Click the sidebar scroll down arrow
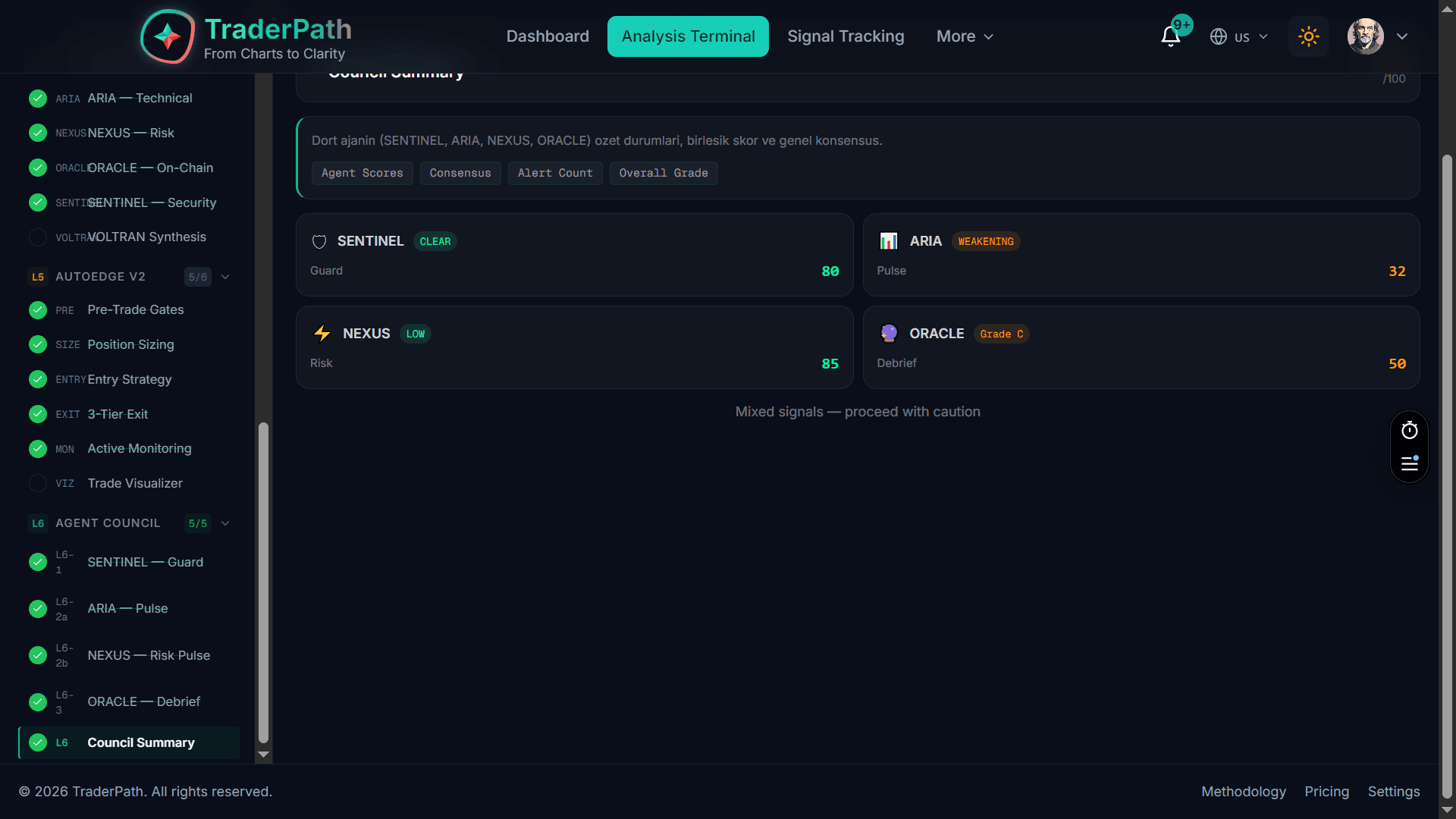The width and height of the screenshot is (1456, 819). [263, 755]
